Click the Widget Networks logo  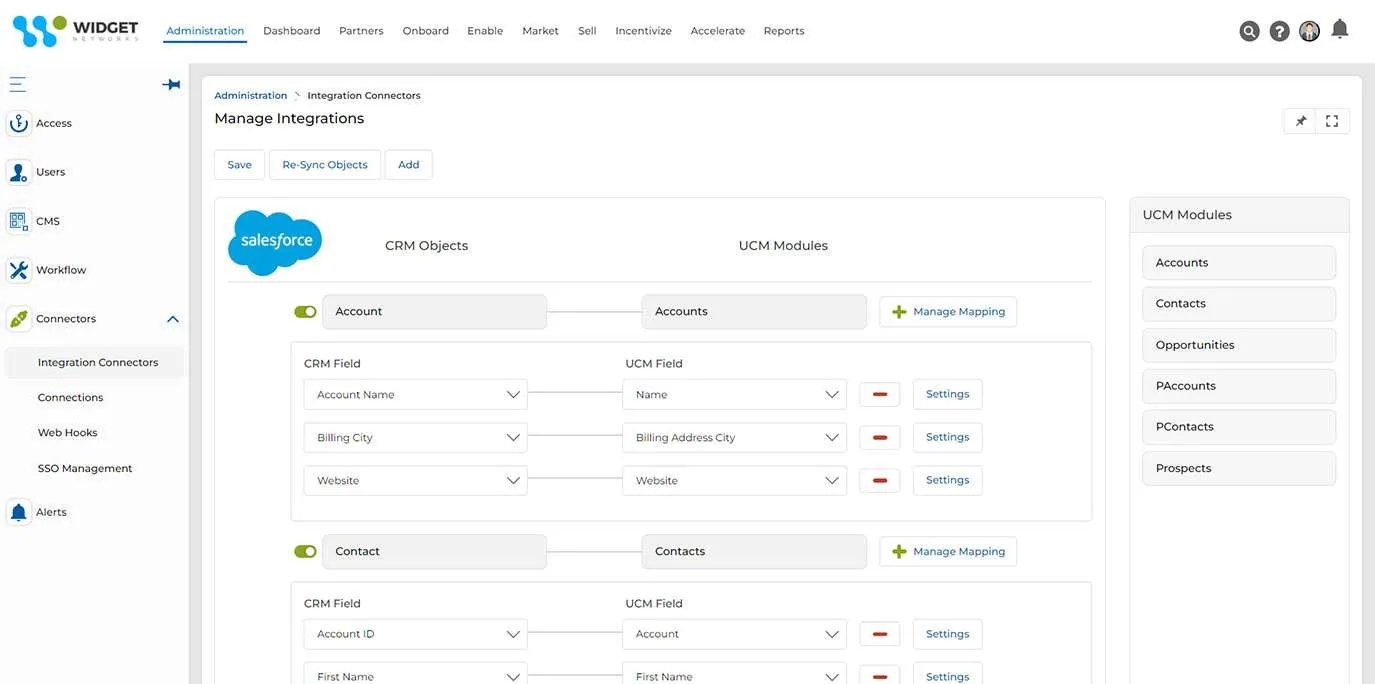click(75, 30)
